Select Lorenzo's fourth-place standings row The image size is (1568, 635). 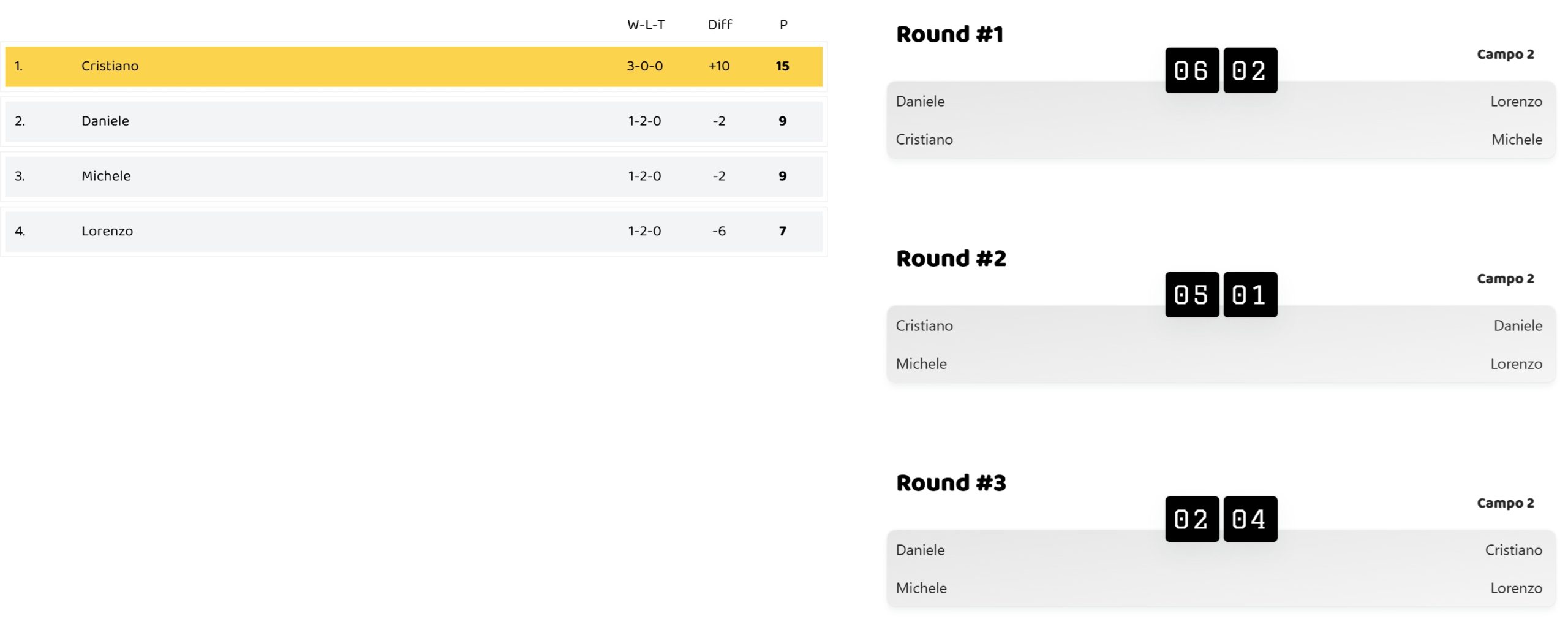[x=413, y=232]
